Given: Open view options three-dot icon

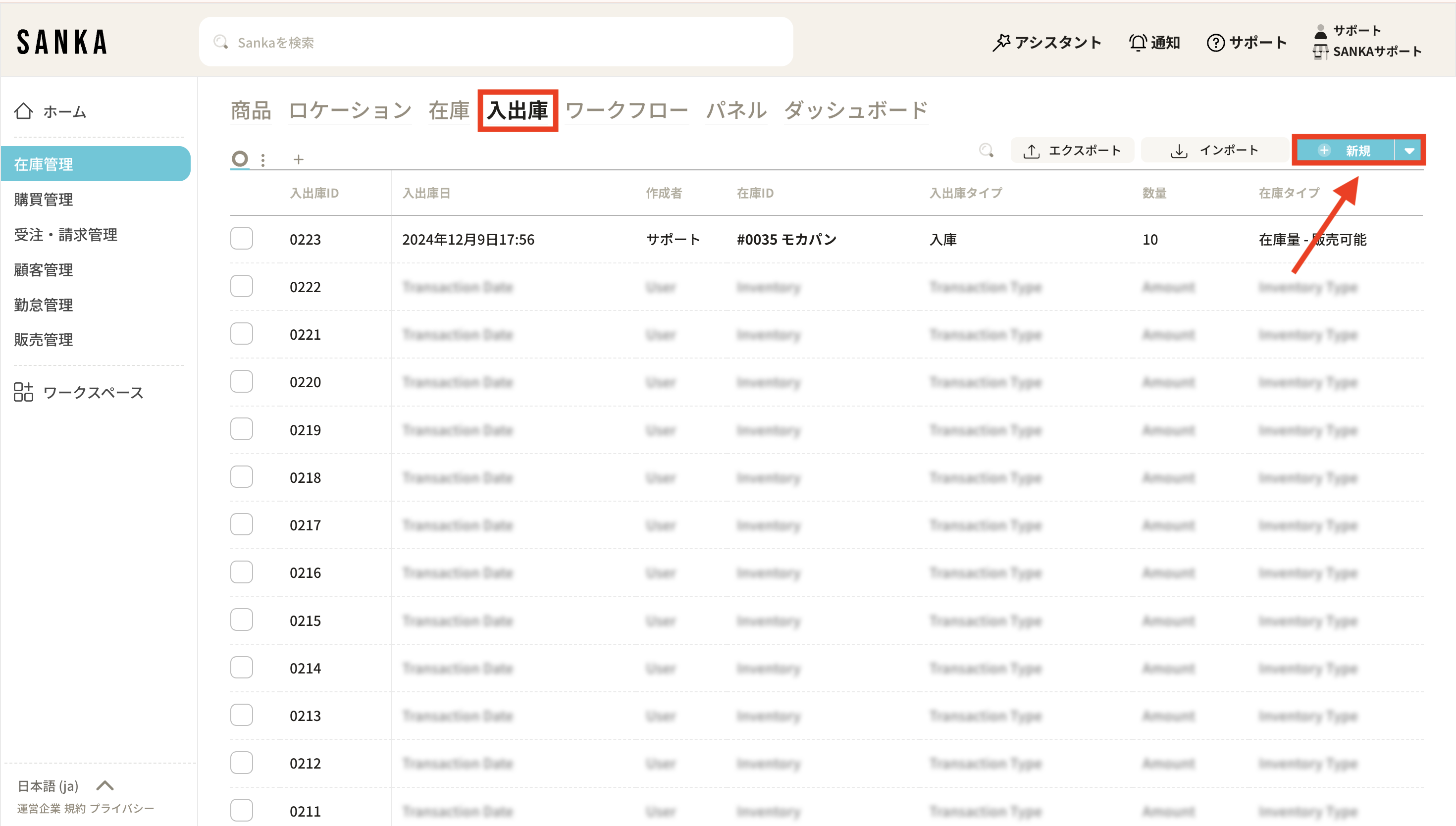Looking at the screenshot, I should coord(262,160).
